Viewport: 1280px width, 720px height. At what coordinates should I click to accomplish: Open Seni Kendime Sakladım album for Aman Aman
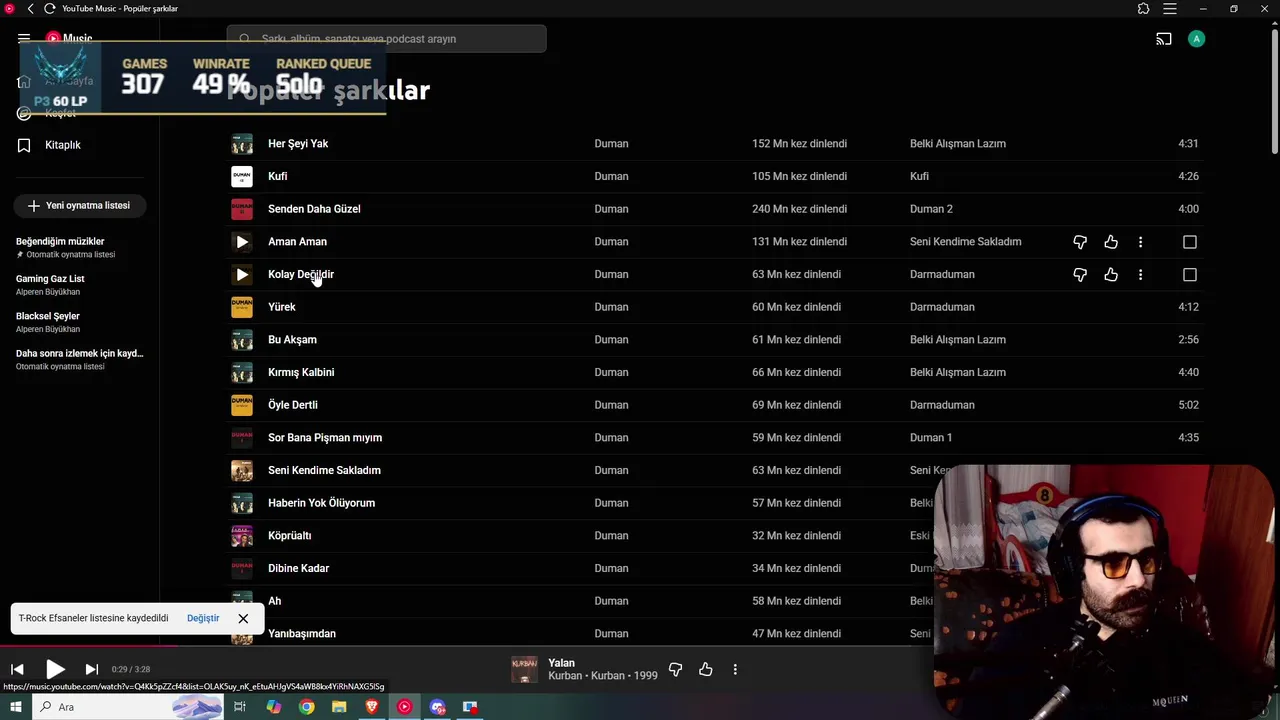965,242
